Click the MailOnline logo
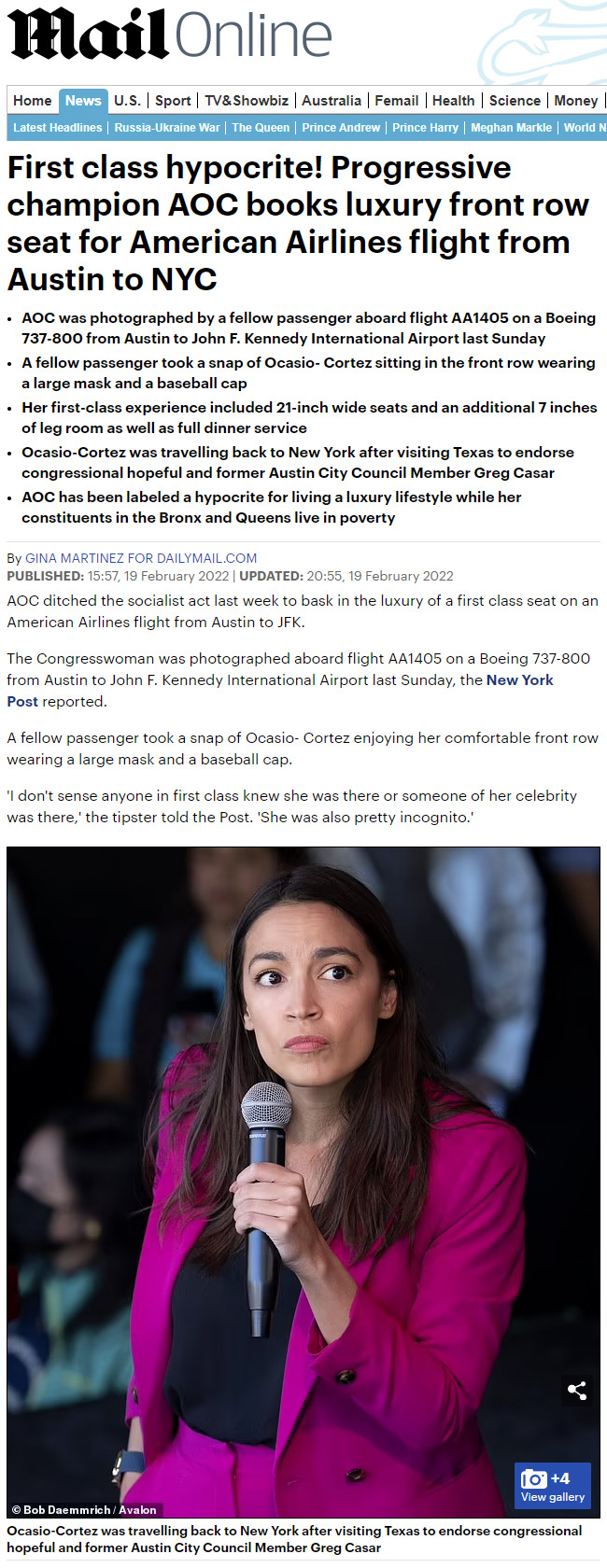 170,35
